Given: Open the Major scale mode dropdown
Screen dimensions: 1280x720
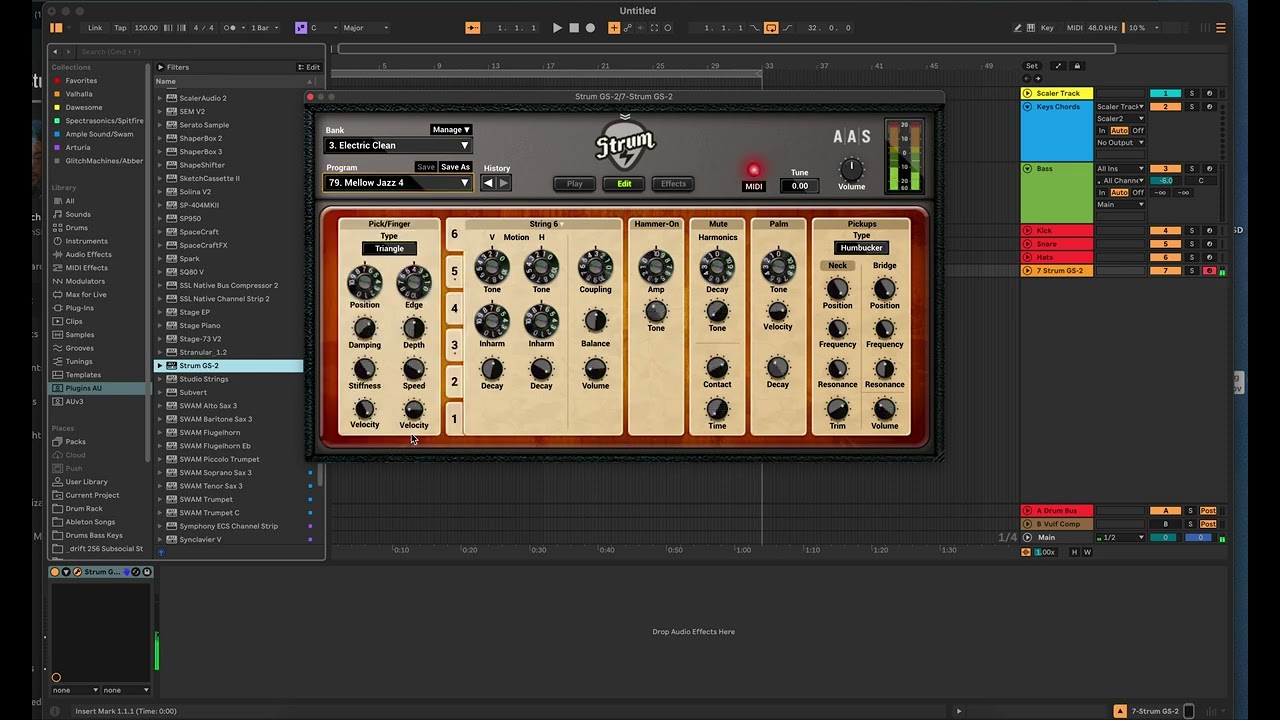Looking at the screenshot, I should pos(365,28).
